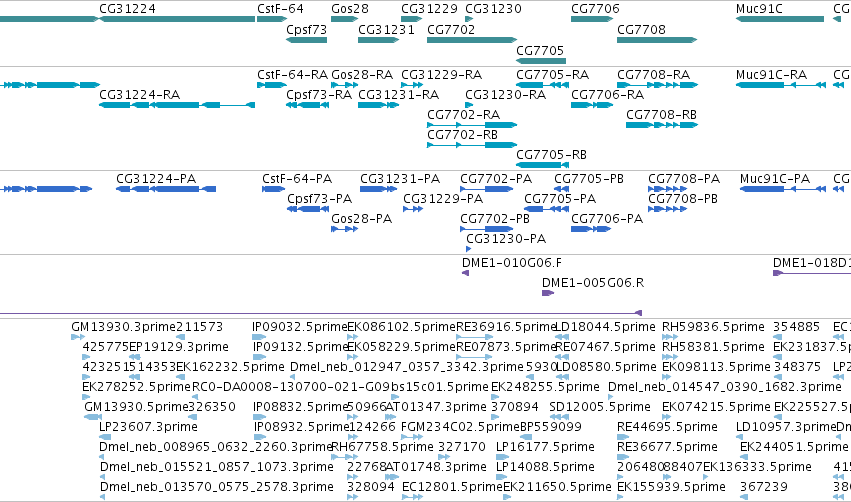Screen dimensions: 851x502
Task: Select the teal CG7708 gene arrow glyph
Action: (657, 40)
